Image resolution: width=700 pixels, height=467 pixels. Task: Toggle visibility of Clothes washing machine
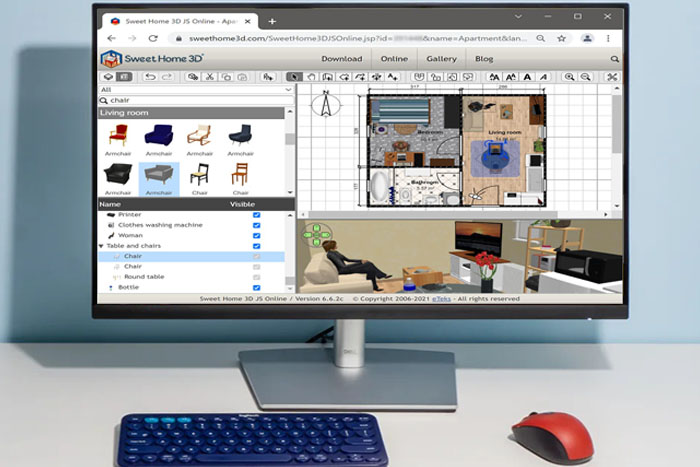257,225
